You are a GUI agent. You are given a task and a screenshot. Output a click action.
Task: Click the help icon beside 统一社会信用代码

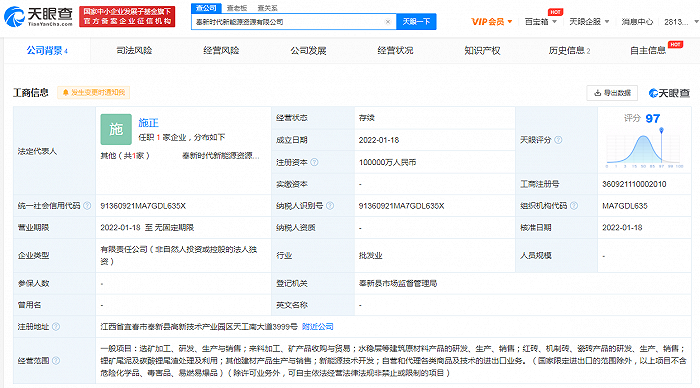87,205
